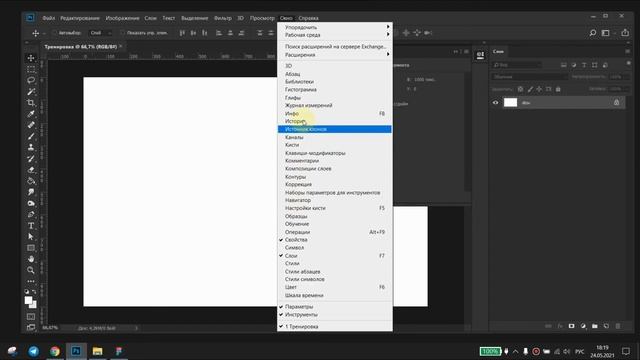This screenshot has height=360, width=640.
Task: Select the Sponge tool
Action: pyautogui.click(x=31, y=203)
